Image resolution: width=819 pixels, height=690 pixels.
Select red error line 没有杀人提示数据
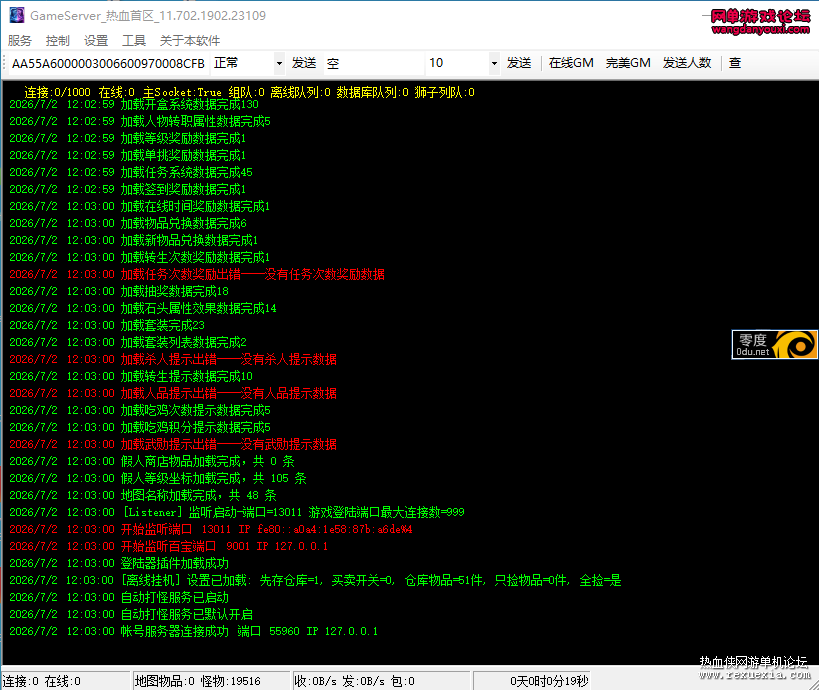point(173,359)
